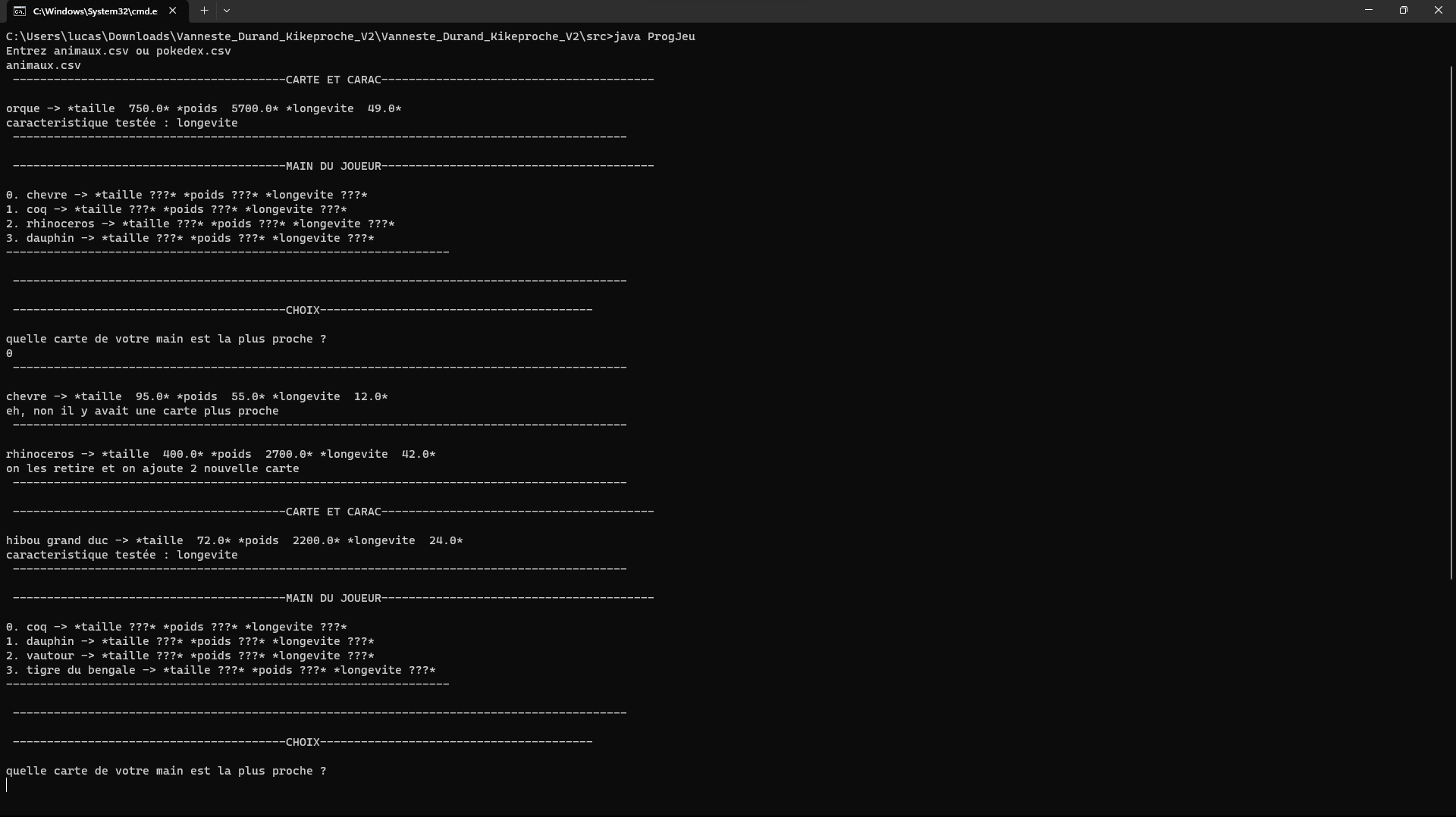Viewport: 1456px width, 817px height.
Task: Click the '1. dauphin' hand row
Action: tap(190, 641)
